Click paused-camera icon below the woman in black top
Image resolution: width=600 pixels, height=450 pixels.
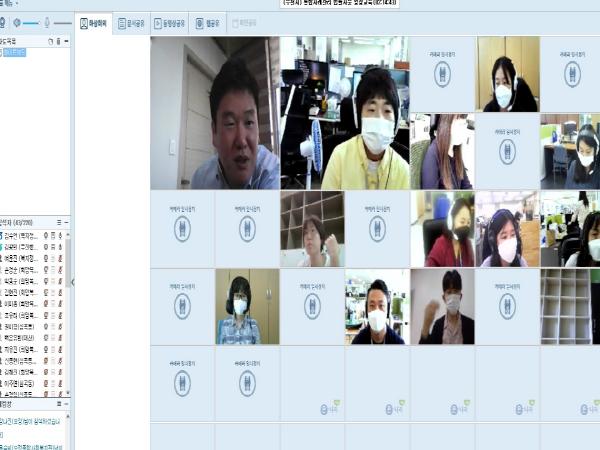(507, 152)
